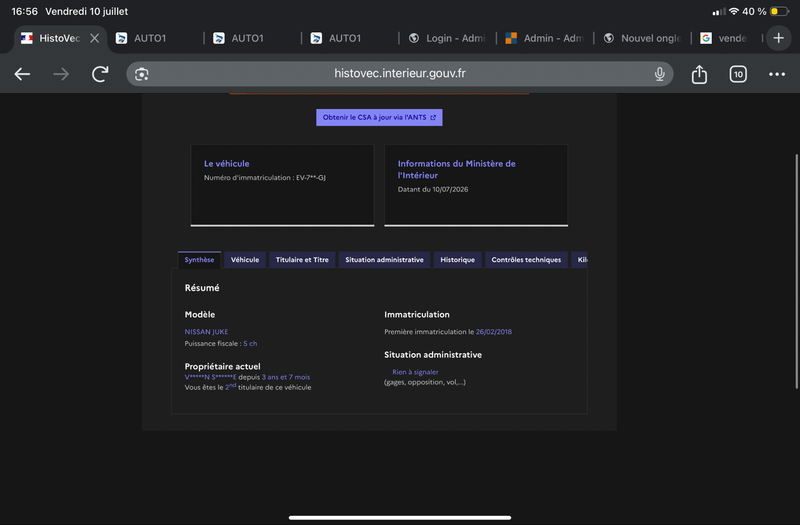Go back with the left arrow icon
The image size is (800, 525).
(22, 74)
